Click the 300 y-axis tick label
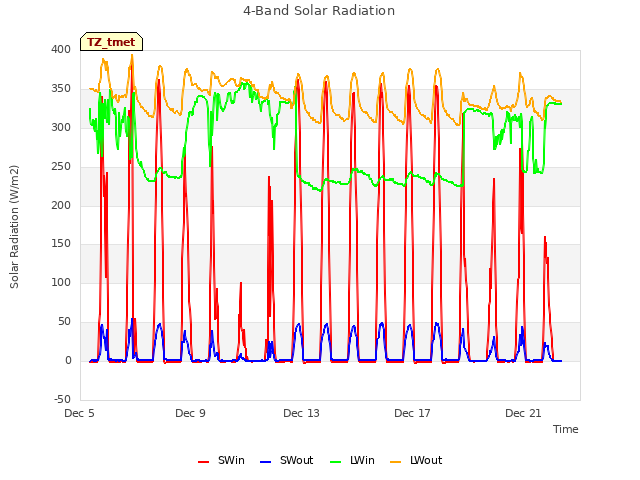The image size is (640, 480). (61, 127)
